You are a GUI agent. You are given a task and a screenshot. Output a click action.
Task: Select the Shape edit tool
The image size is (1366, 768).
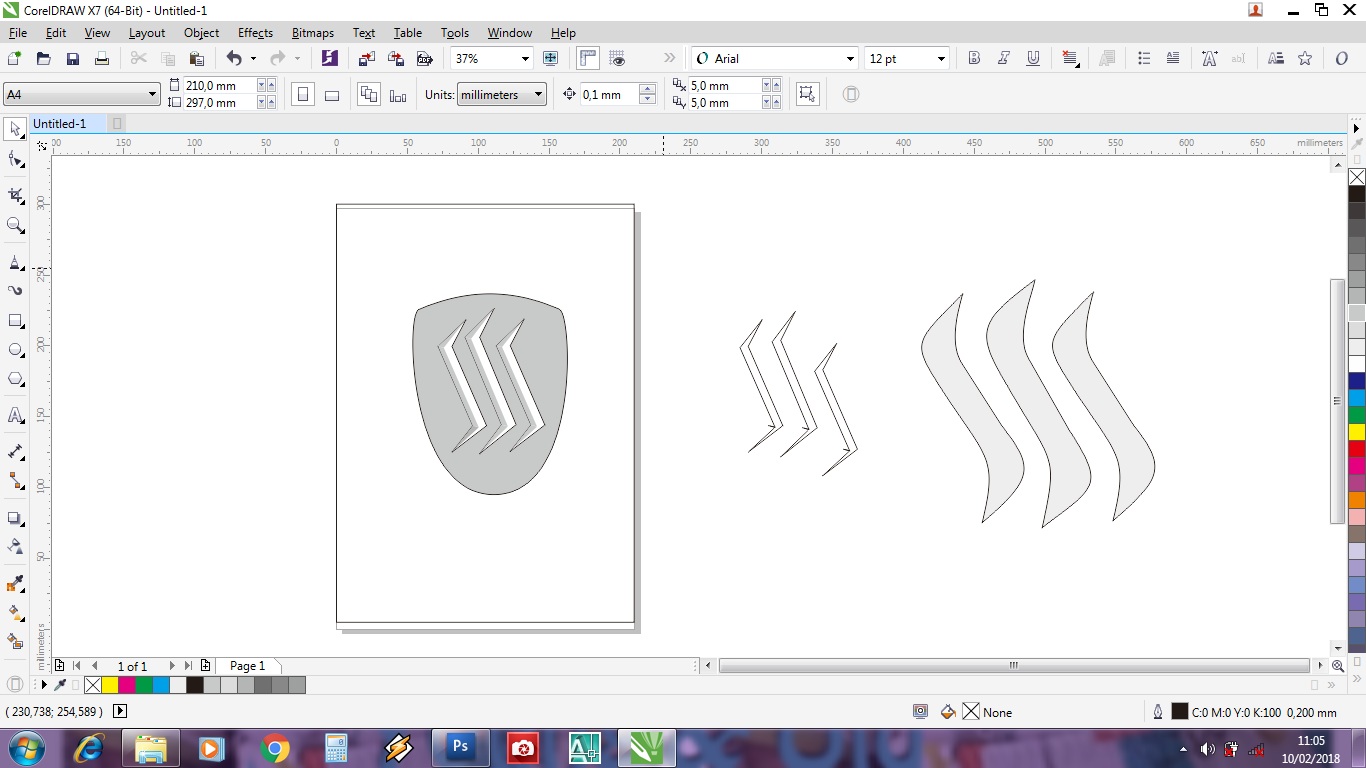click(15, 160)
